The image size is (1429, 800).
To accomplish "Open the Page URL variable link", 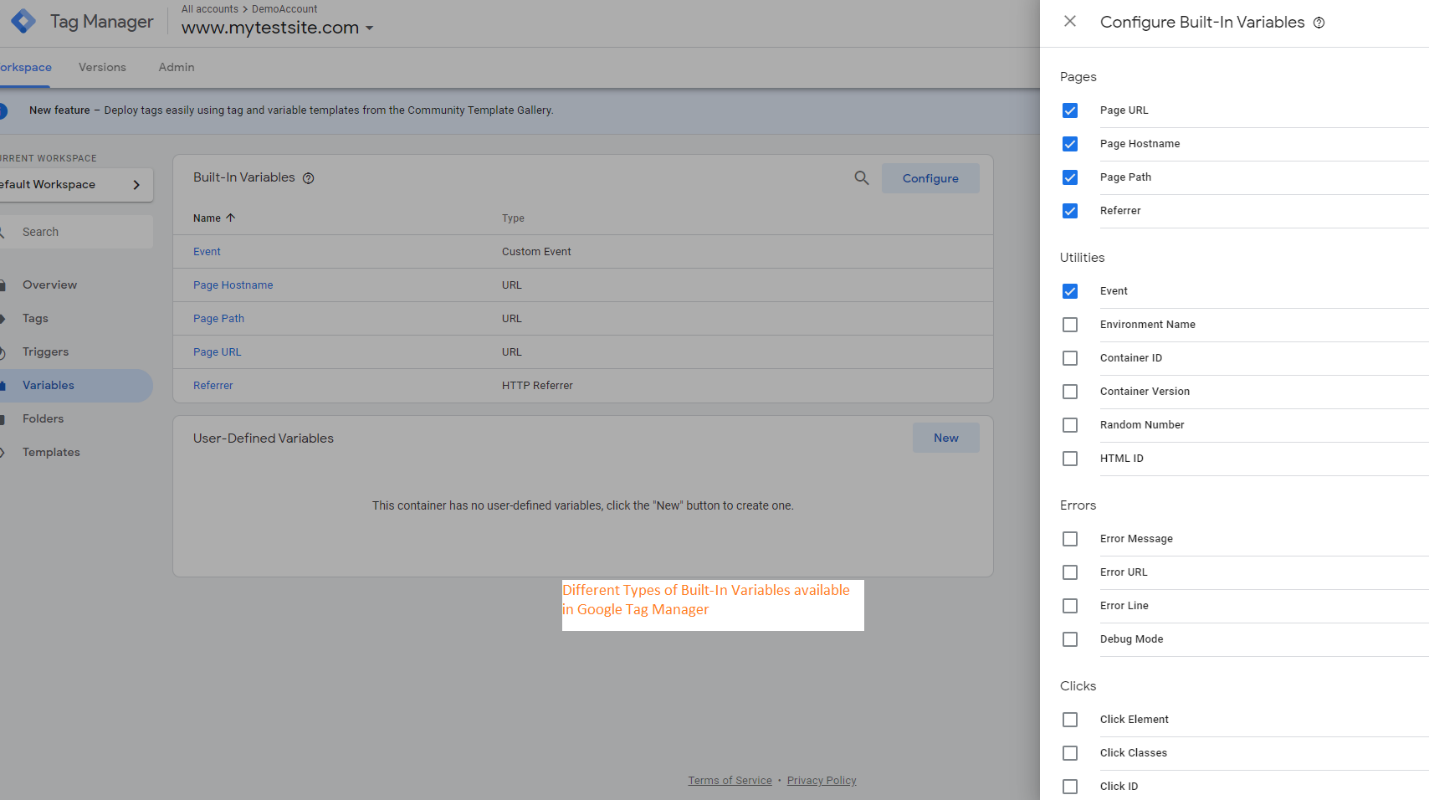I will coord(217,352).
